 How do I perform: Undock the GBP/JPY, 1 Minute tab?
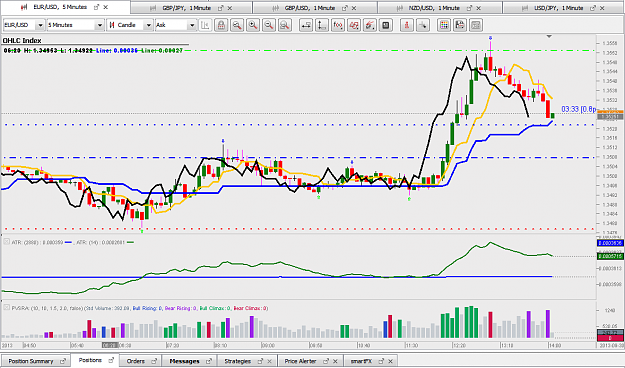pyautogui.click(x=221, y=8)
